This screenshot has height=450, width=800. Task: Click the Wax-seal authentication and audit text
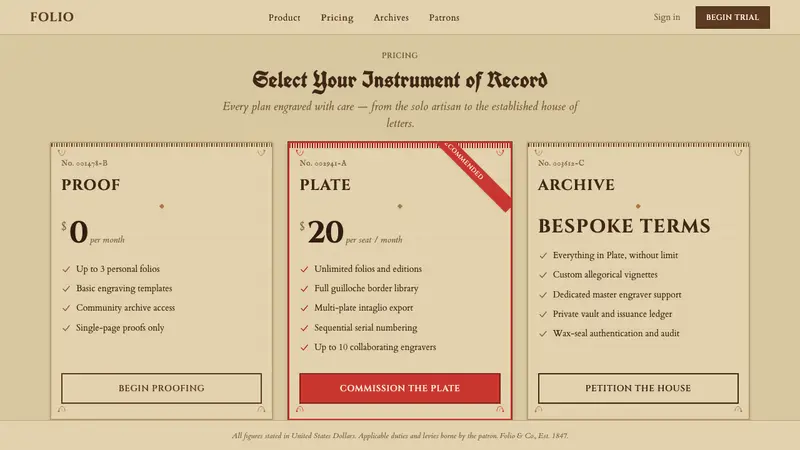coord(616,333)
